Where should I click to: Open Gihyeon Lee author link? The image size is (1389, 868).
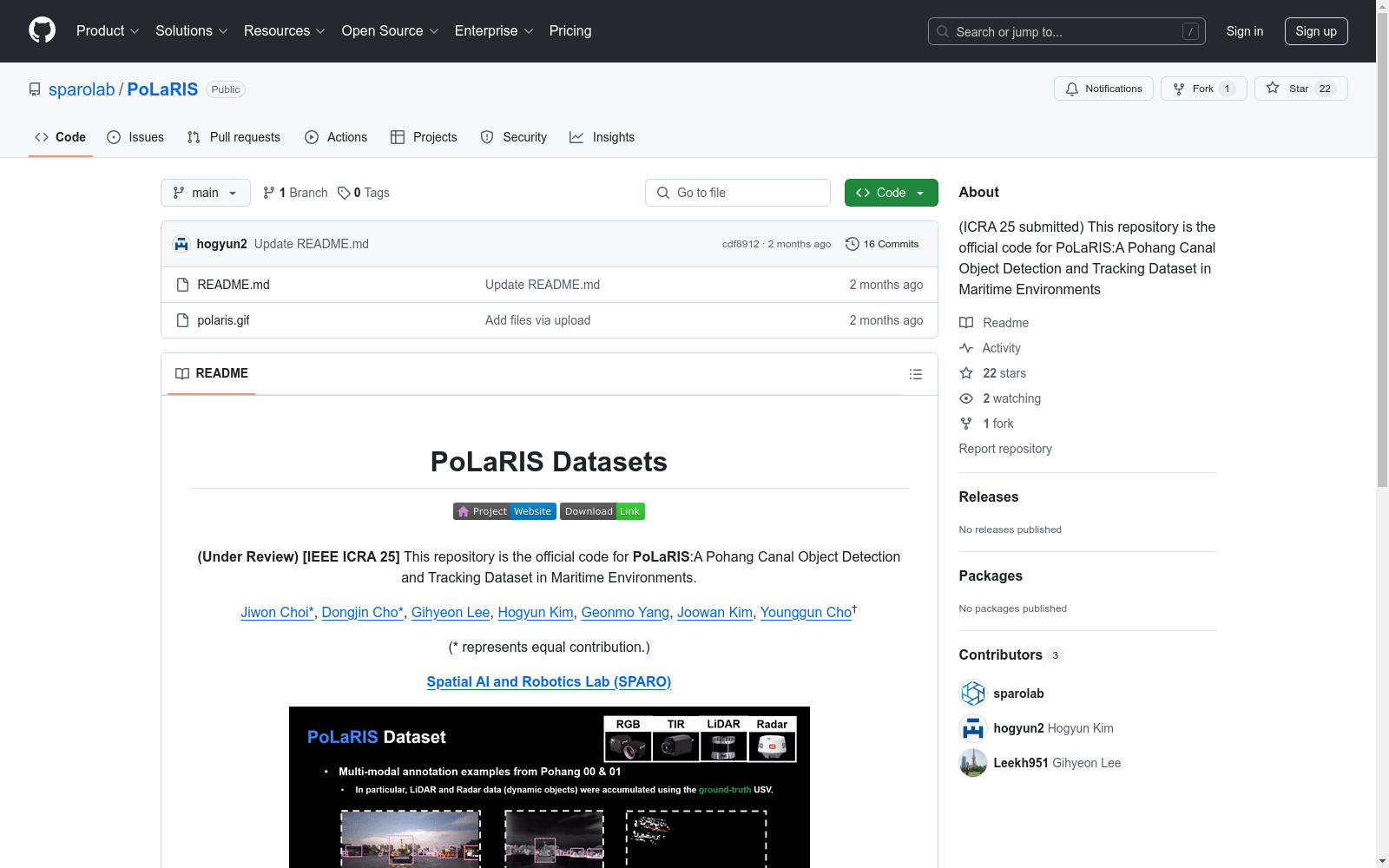click(x=451, y=613)
